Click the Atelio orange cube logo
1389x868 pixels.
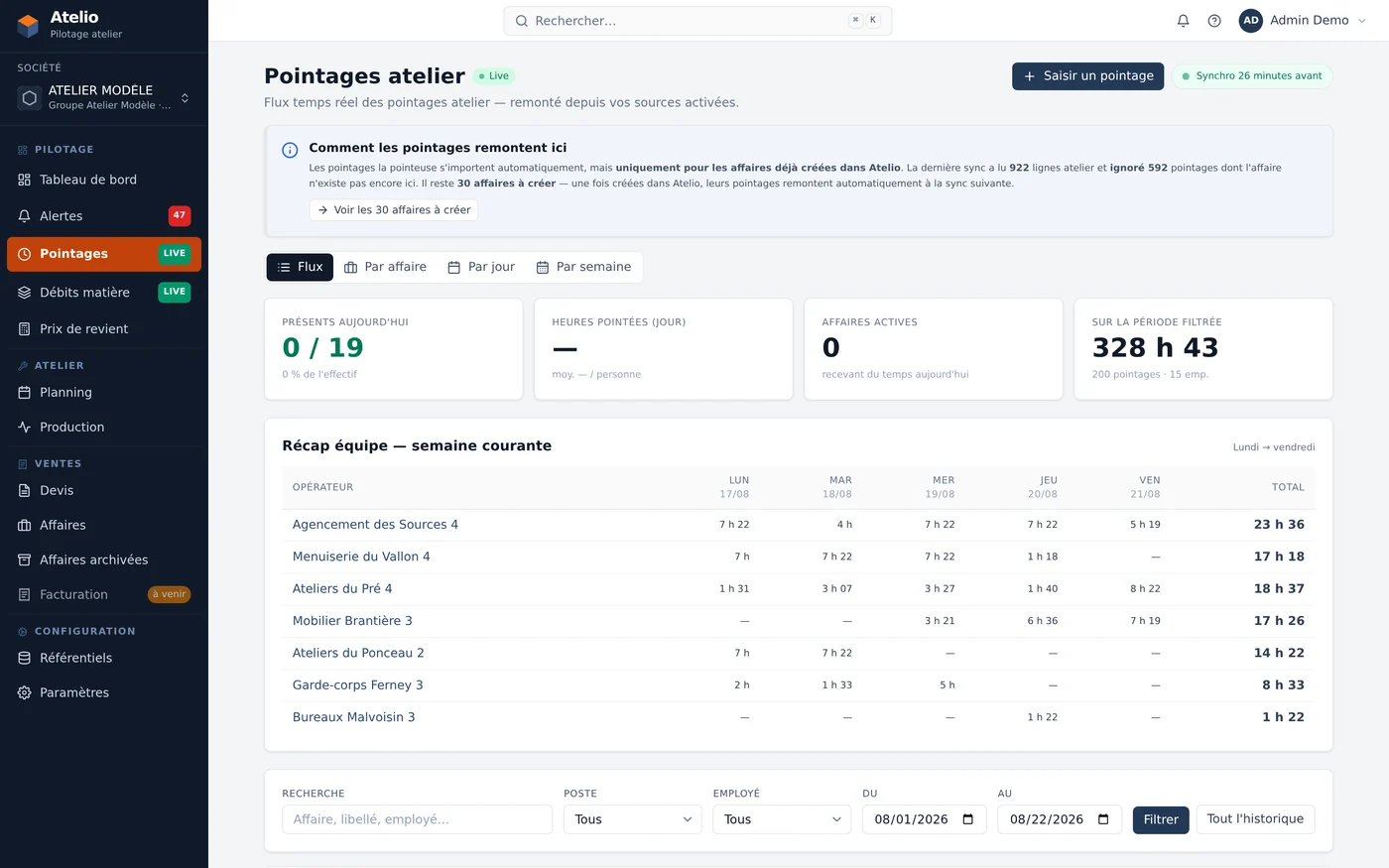[29, 25]
